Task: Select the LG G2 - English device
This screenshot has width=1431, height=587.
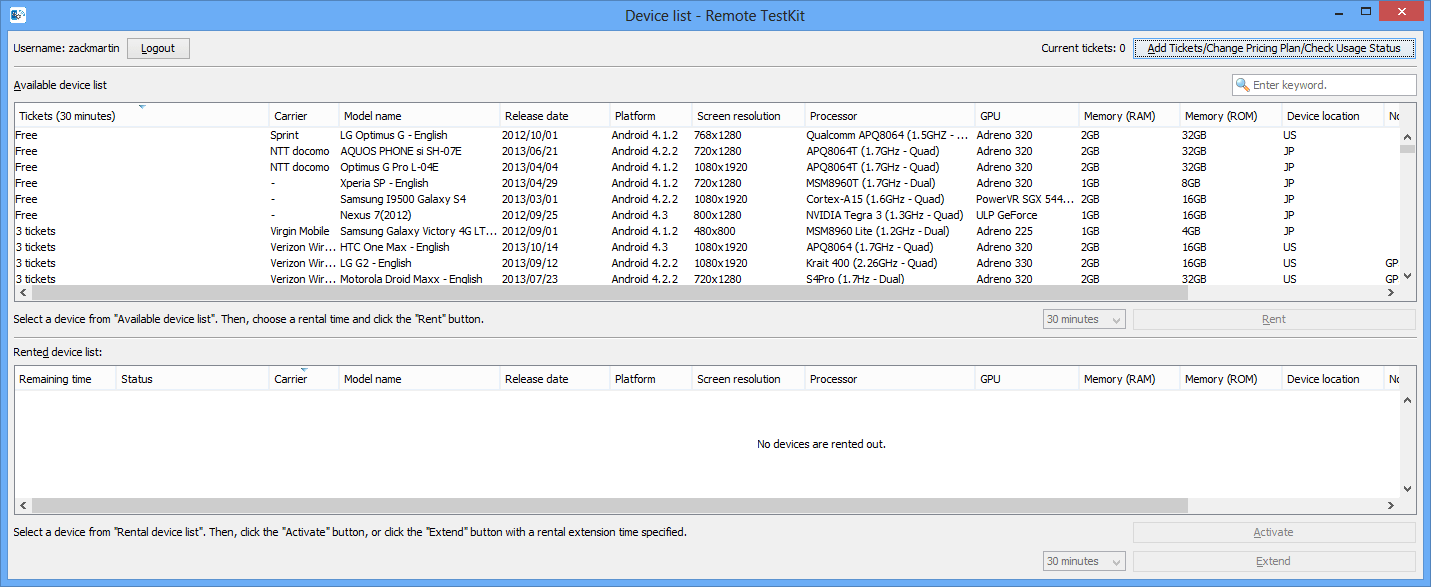Action: coord(707,263)
